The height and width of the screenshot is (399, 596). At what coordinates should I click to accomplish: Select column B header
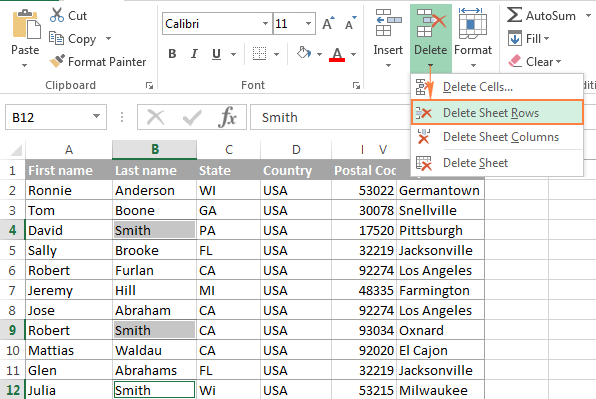(155, 150)
